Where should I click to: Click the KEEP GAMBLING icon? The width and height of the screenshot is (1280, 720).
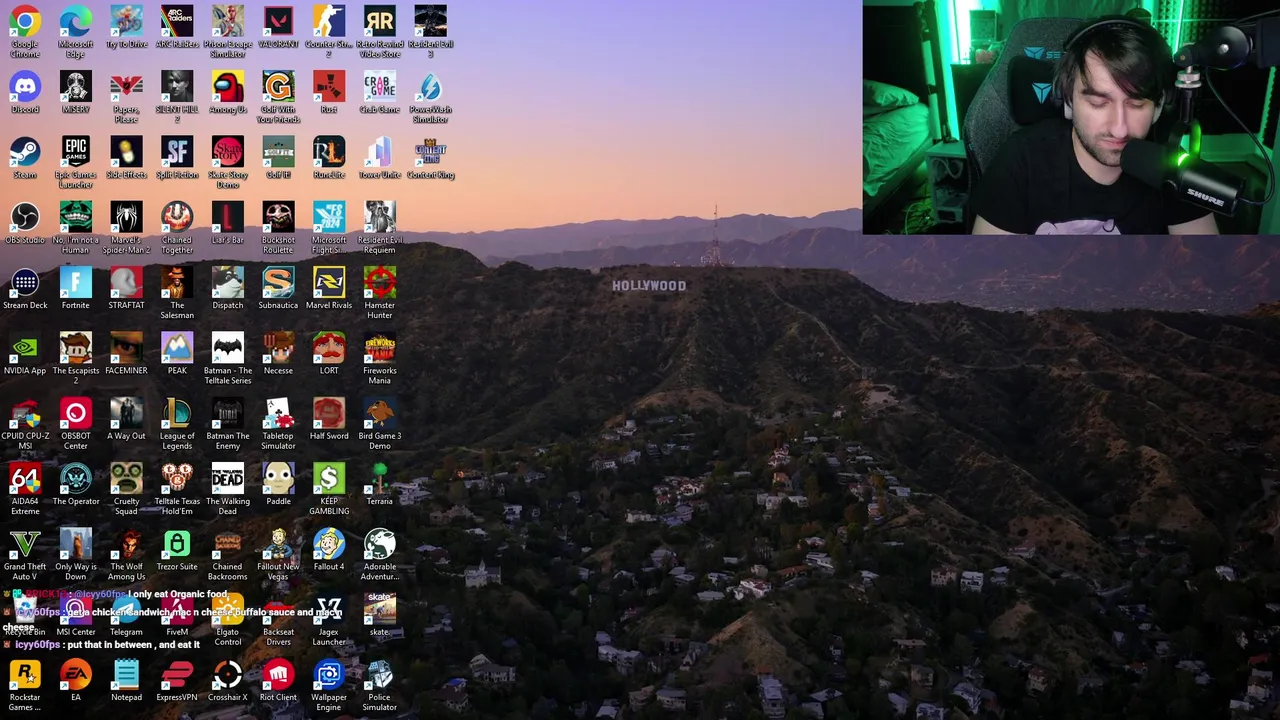329,478
